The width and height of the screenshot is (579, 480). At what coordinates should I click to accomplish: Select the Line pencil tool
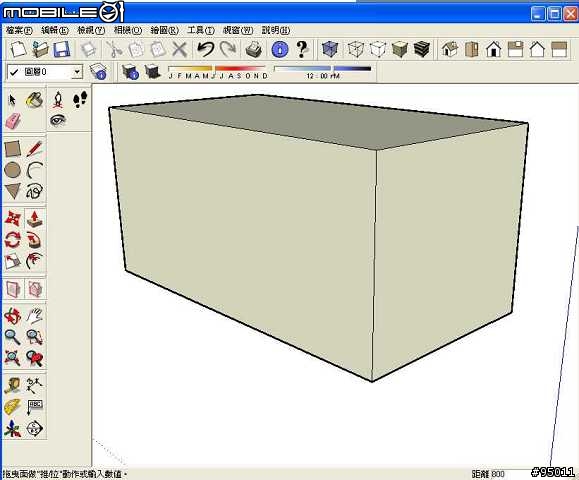pyautogui.click(x=35, y=148)
